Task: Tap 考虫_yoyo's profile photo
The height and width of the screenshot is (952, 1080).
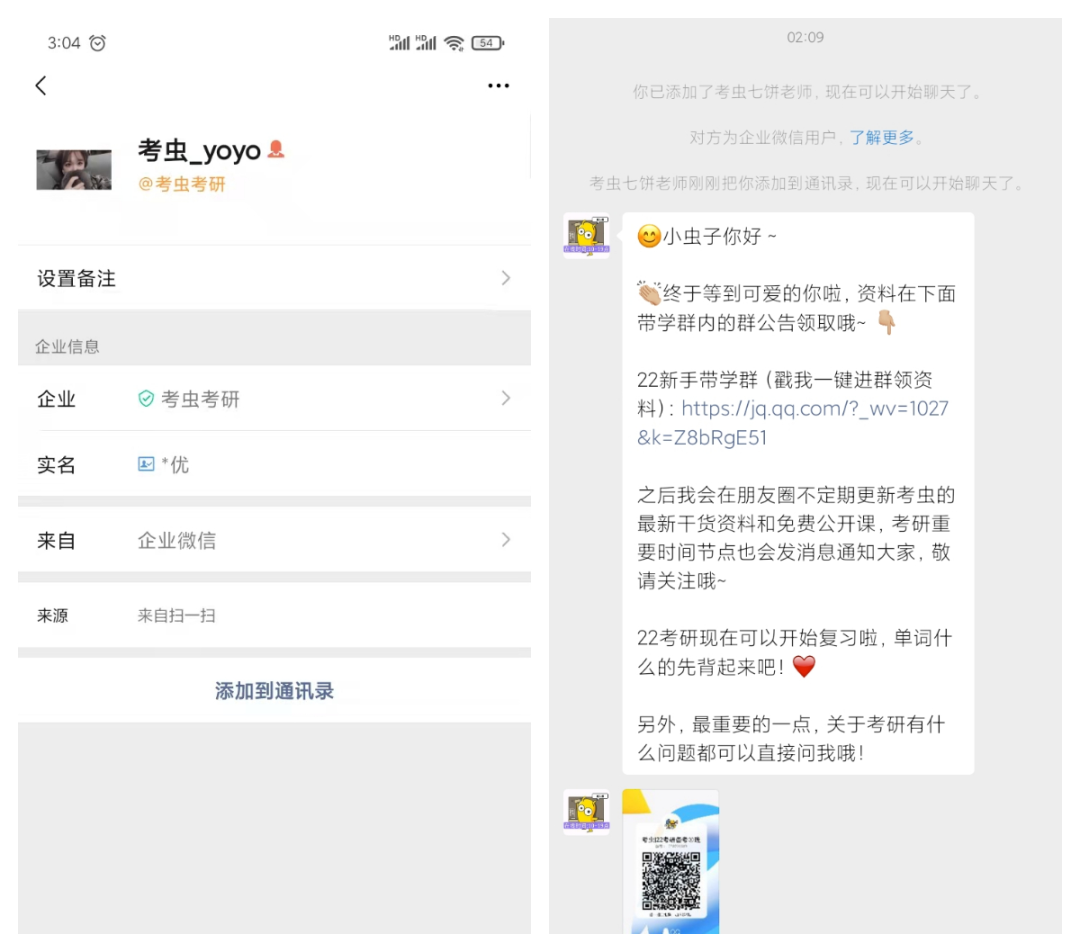Action: [74, 168]
